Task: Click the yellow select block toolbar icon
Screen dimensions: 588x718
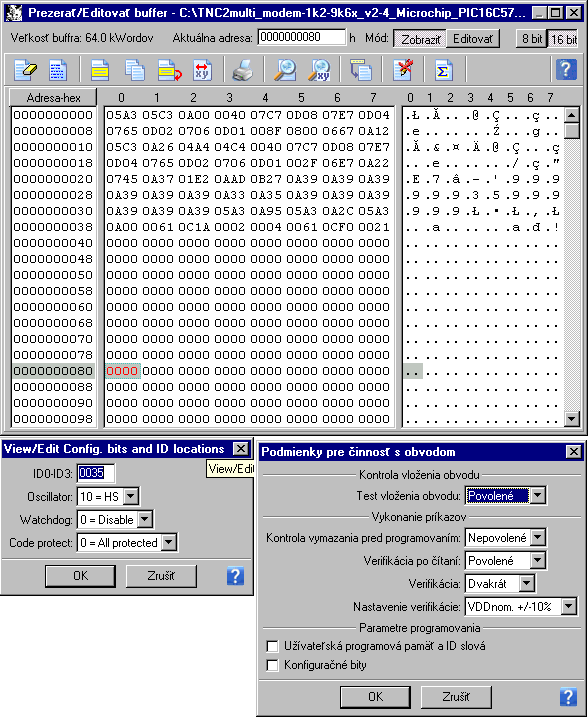Action: point(99,70)
